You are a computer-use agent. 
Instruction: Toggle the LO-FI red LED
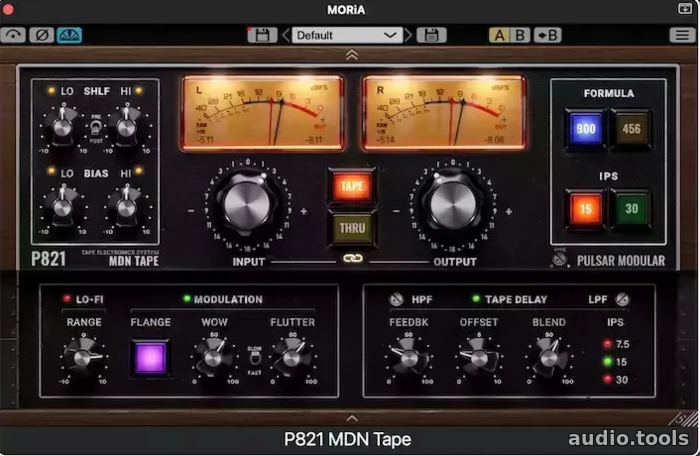pyautogui.click(x=67, y=298)
